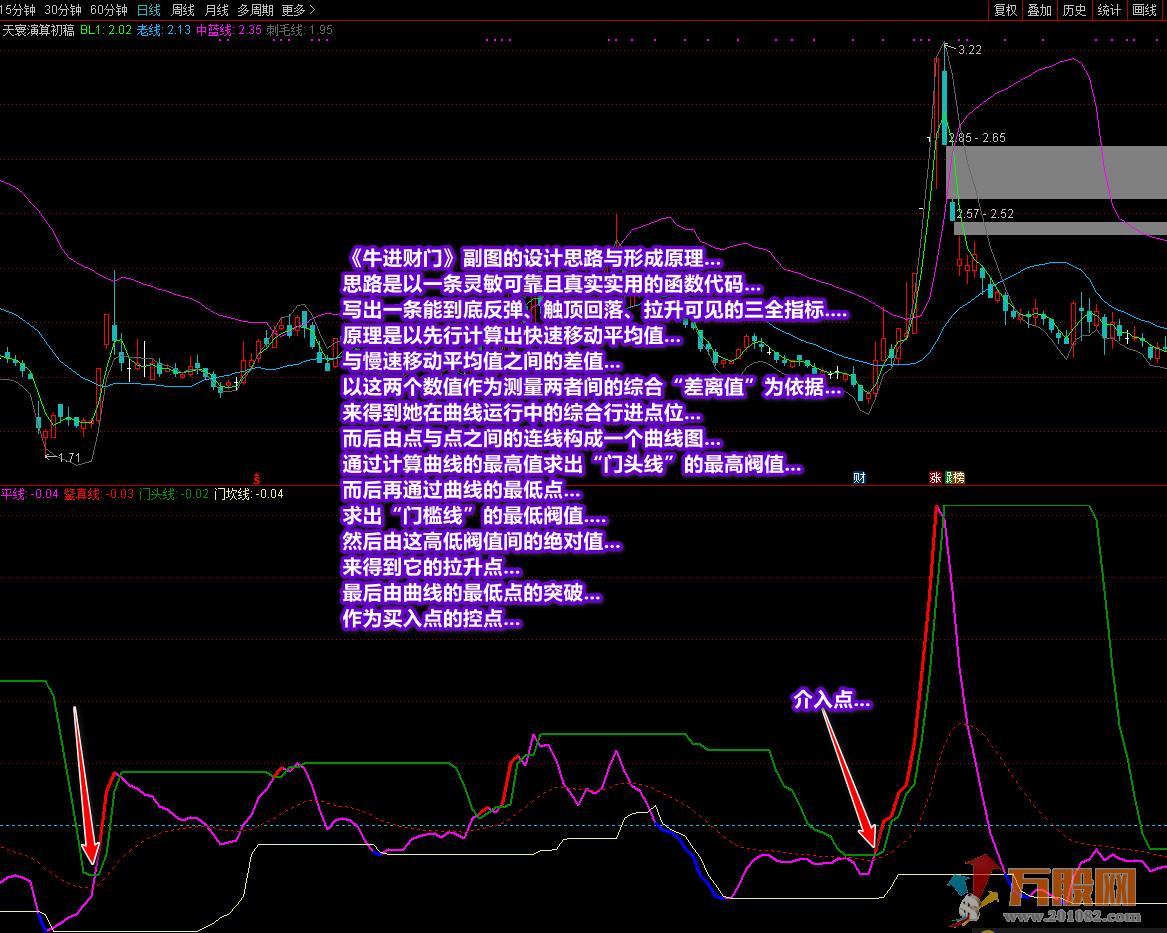Open the 天衰演算初稿 indicator name
The height and width of the screenshot is (933, 1167).
pos(39,30)
